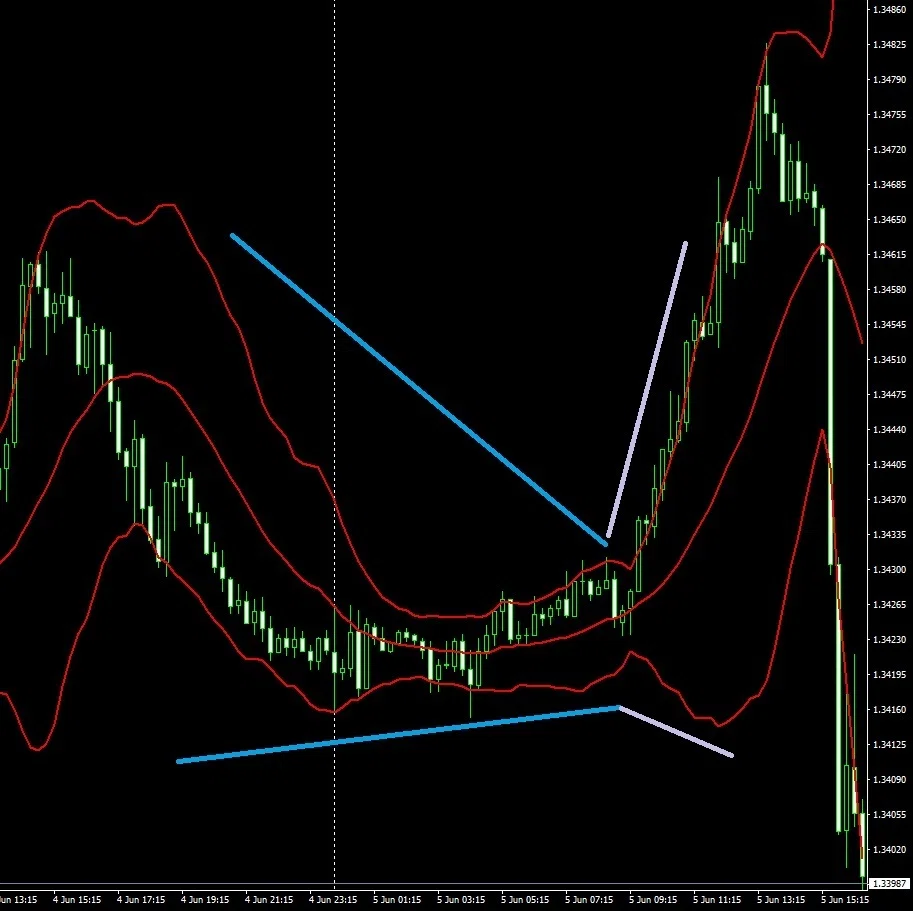Click the 1.34020 price axis label
This screenshot has height=911, width=913.
click(x=889, y=849)
